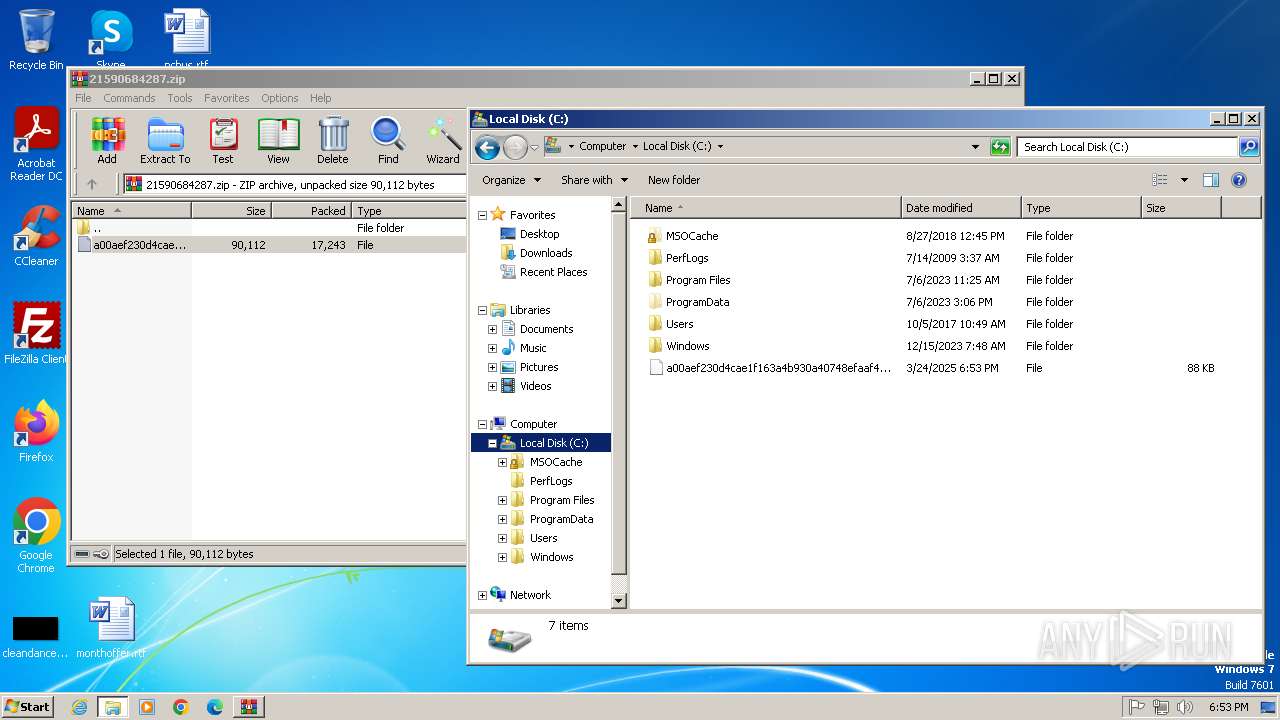The image size is (1280, 720).
Task: Click the New folder button
Action: 674,180
